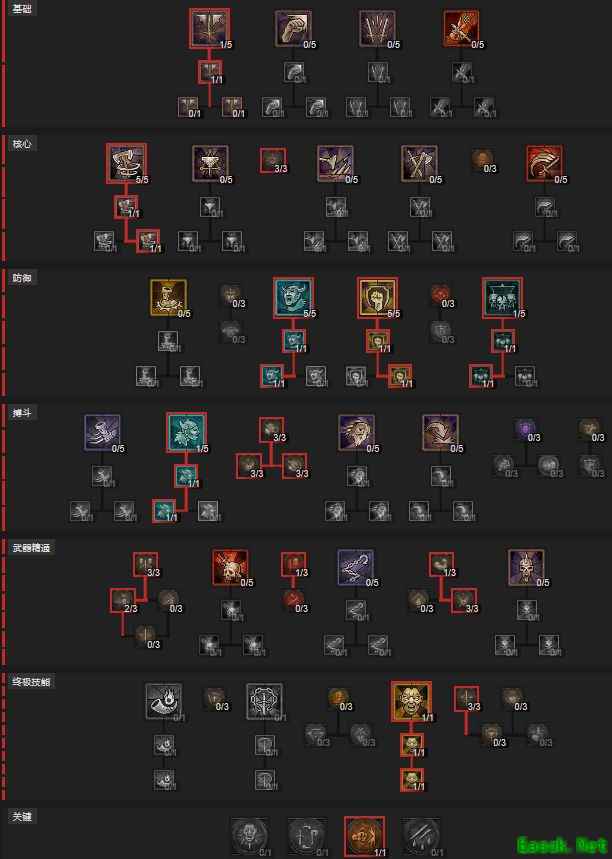Select the teal shouting face skill 5/5
This screenshot has height=859, width=612.
coord(294,297)
